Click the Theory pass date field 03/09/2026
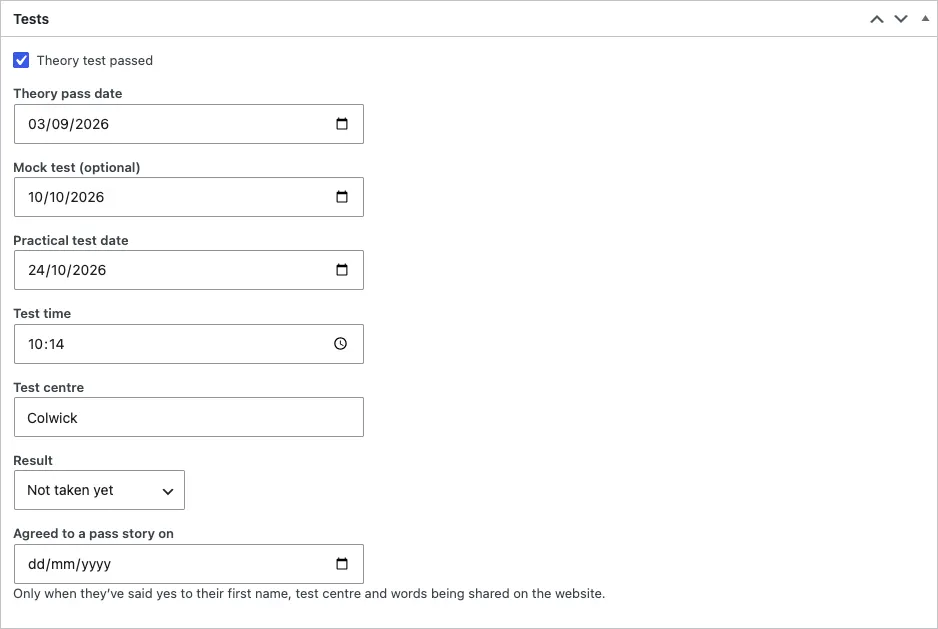Screen dimensions: 938x629 189,124
